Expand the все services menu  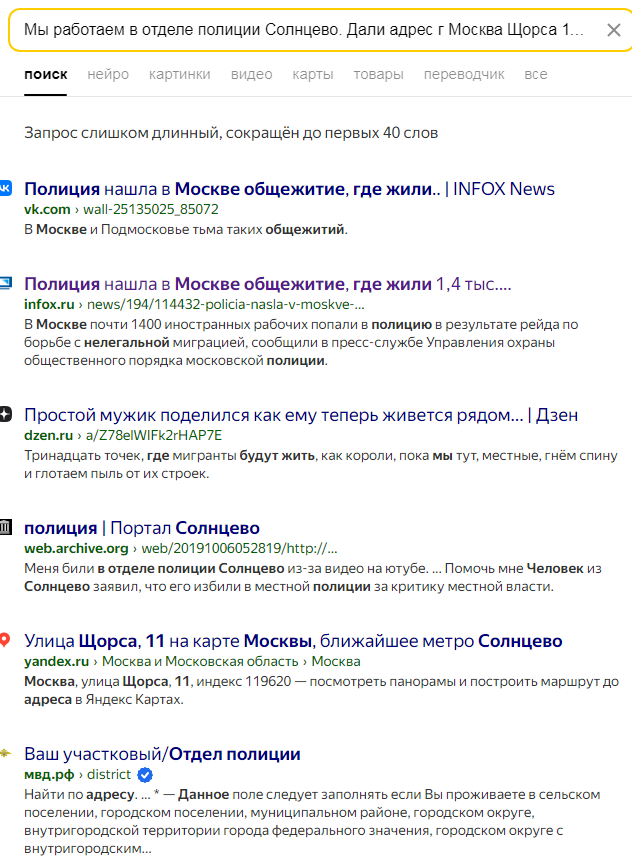coord(535,74)
